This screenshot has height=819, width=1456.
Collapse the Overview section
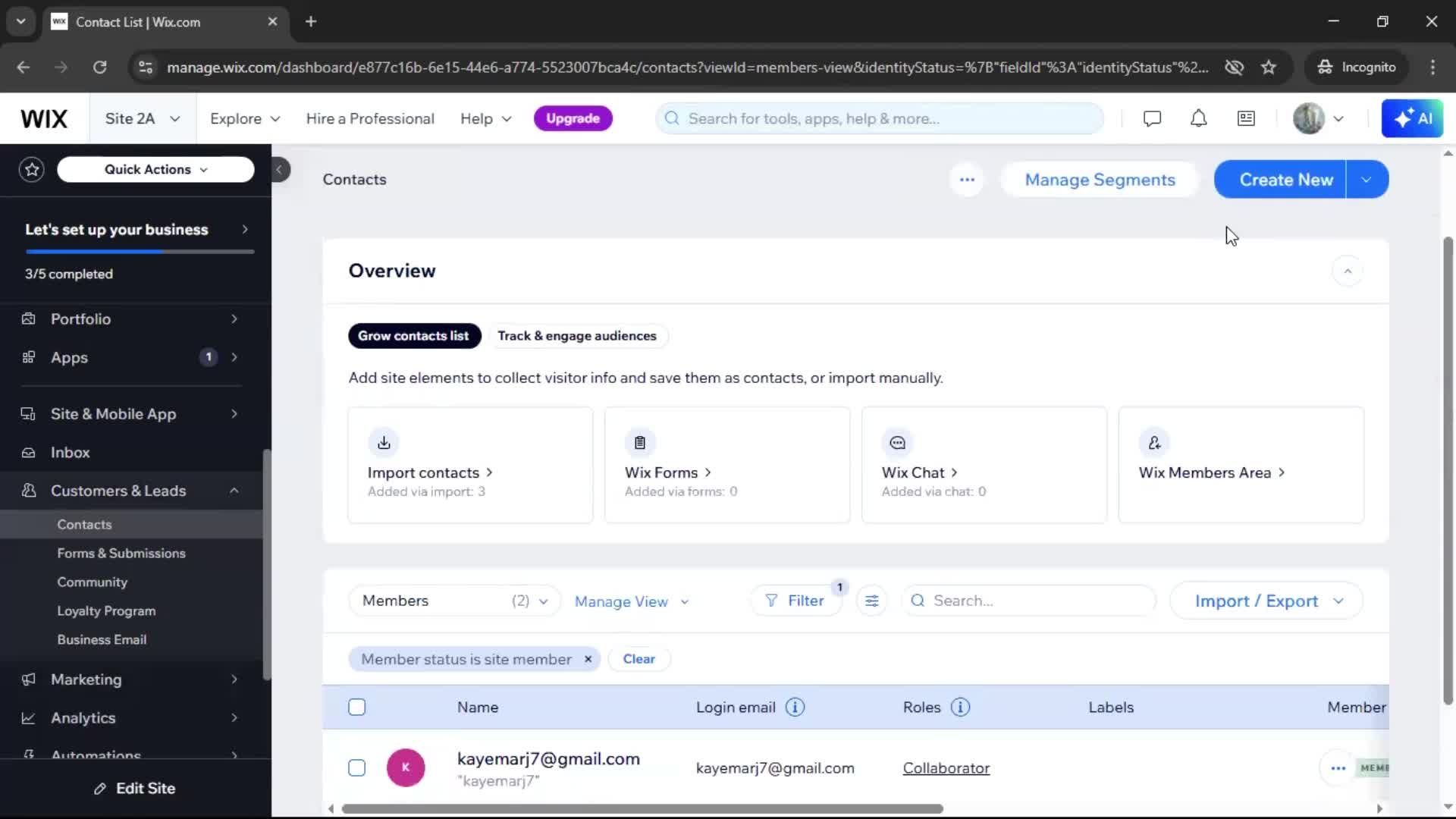coord(1348,271)
